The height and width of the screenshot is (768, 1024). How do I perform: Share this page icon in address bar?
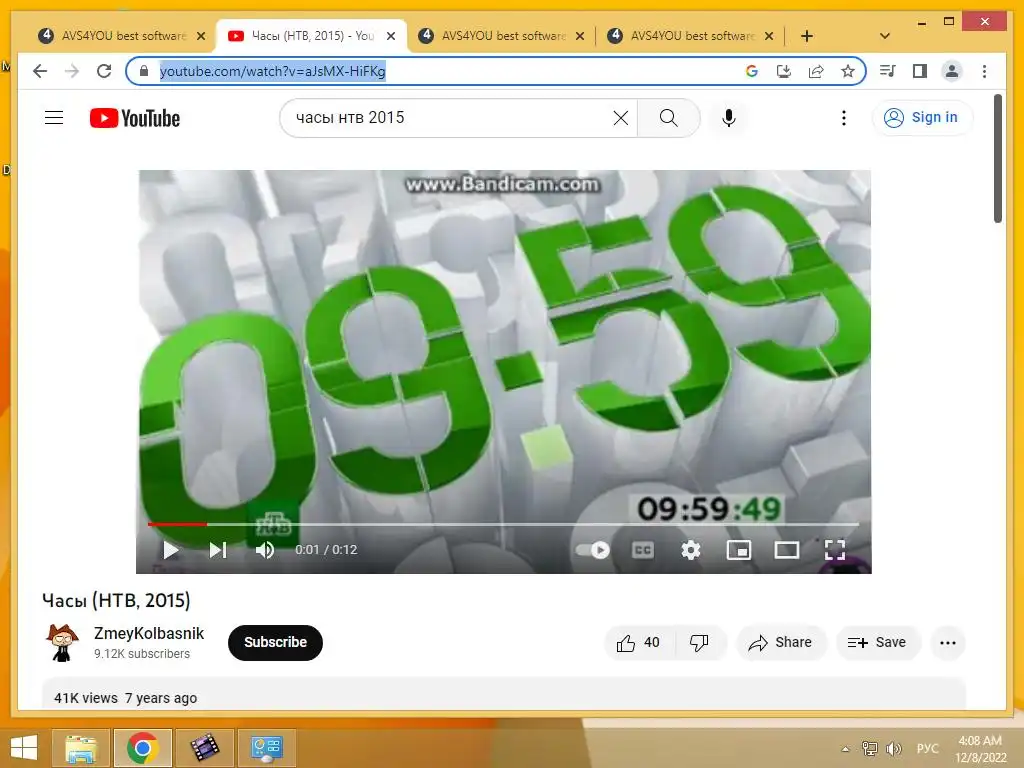816,71
